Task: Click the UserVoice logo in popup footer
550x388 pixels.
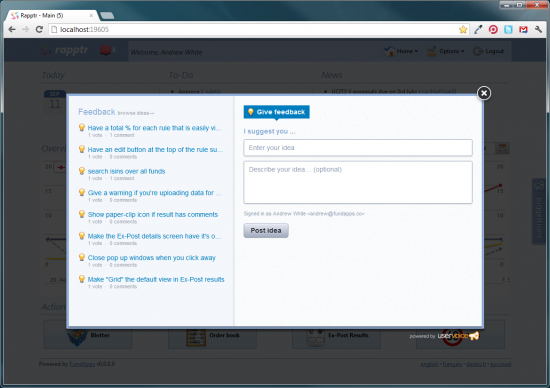Action: pyautogui.click(x=458, y=336)
